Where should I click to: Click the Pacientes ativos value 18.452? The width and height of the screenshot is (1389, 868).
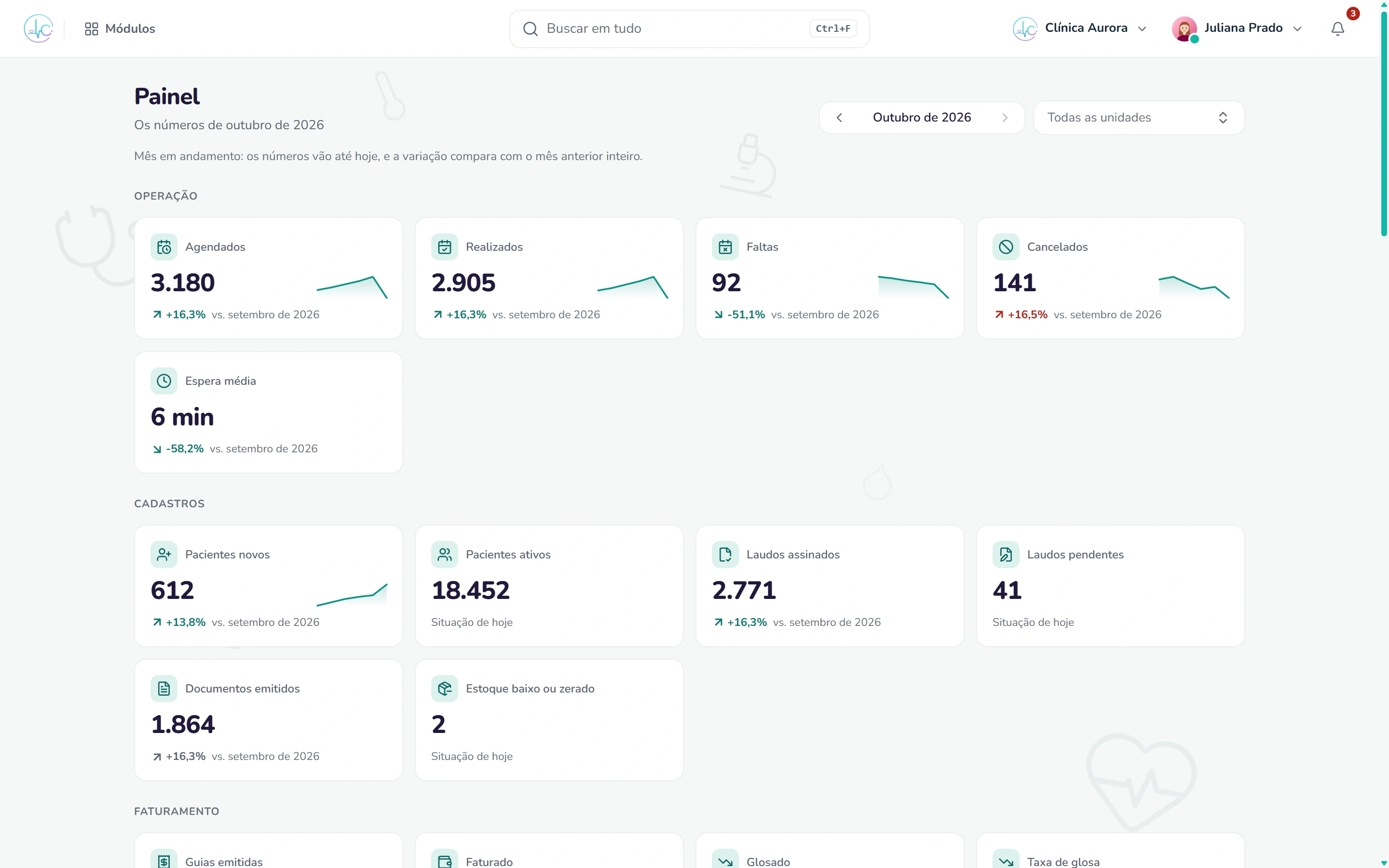pos(471,590)
